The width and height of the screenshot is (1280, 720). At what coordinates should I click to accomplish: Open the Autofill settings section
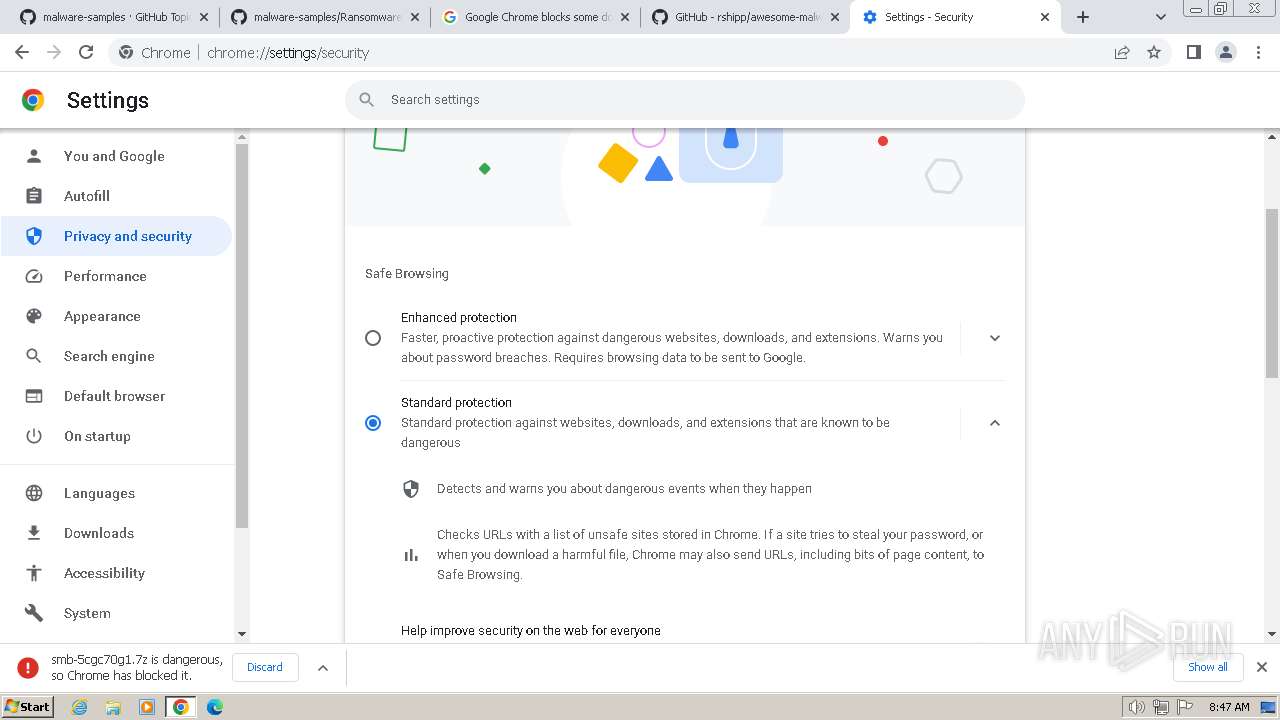[x=116, y=196]
